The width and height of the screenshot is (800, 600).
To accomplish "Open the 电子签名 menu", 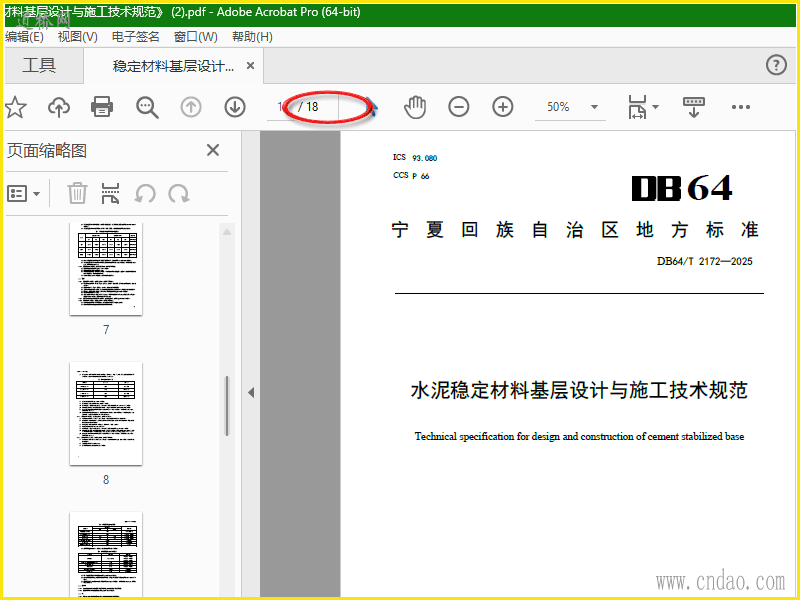I will [x=136, y=37].
